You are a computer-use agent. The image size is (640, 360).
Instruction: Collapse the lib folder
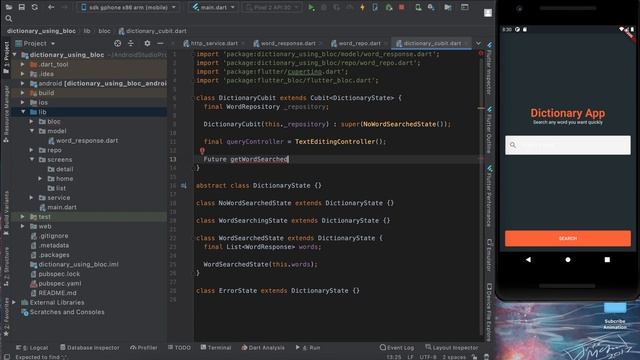click(23, 112)
